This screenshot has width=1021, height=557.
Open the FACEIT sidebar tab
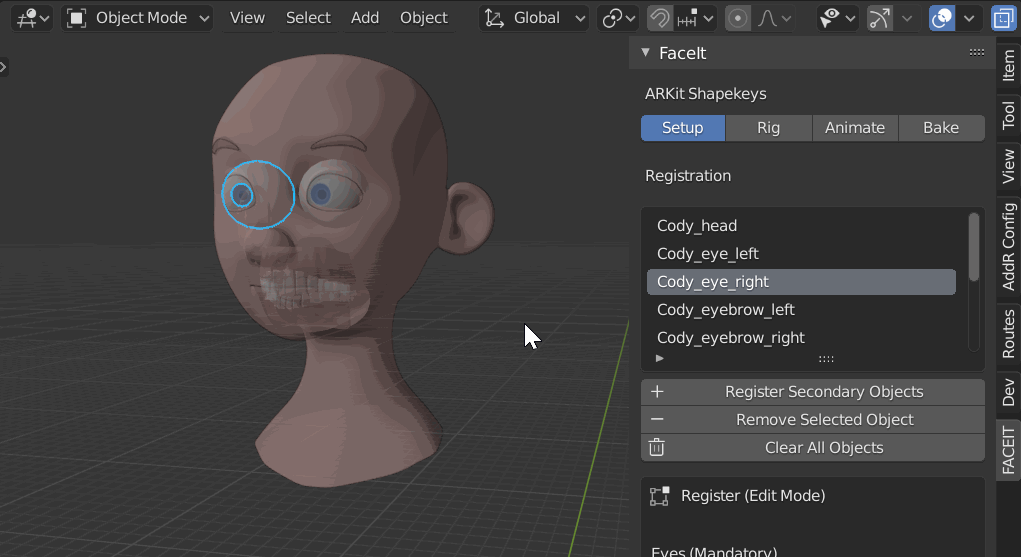tap(1008, 450)
